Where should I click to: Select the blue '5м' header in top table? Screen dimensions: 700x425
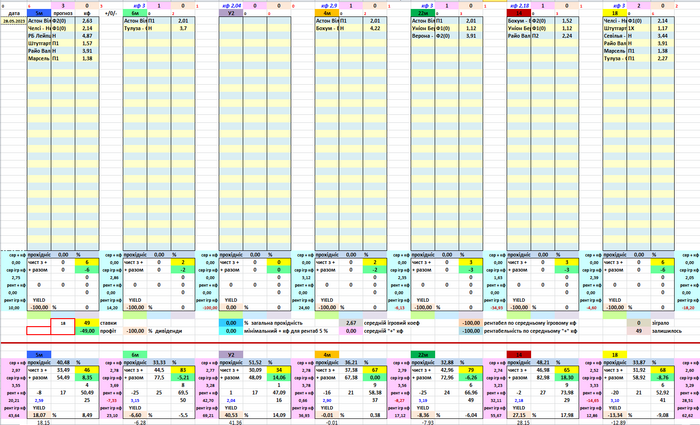39,13
